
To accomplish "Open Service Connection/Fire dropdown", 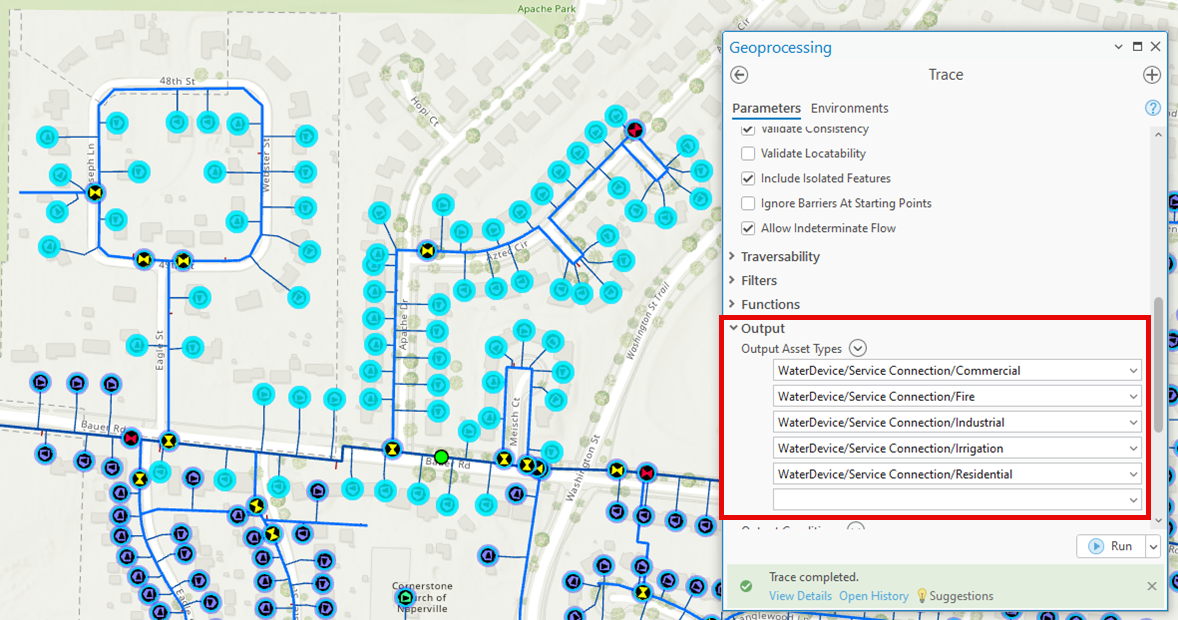I will (x=1133, y=397).
